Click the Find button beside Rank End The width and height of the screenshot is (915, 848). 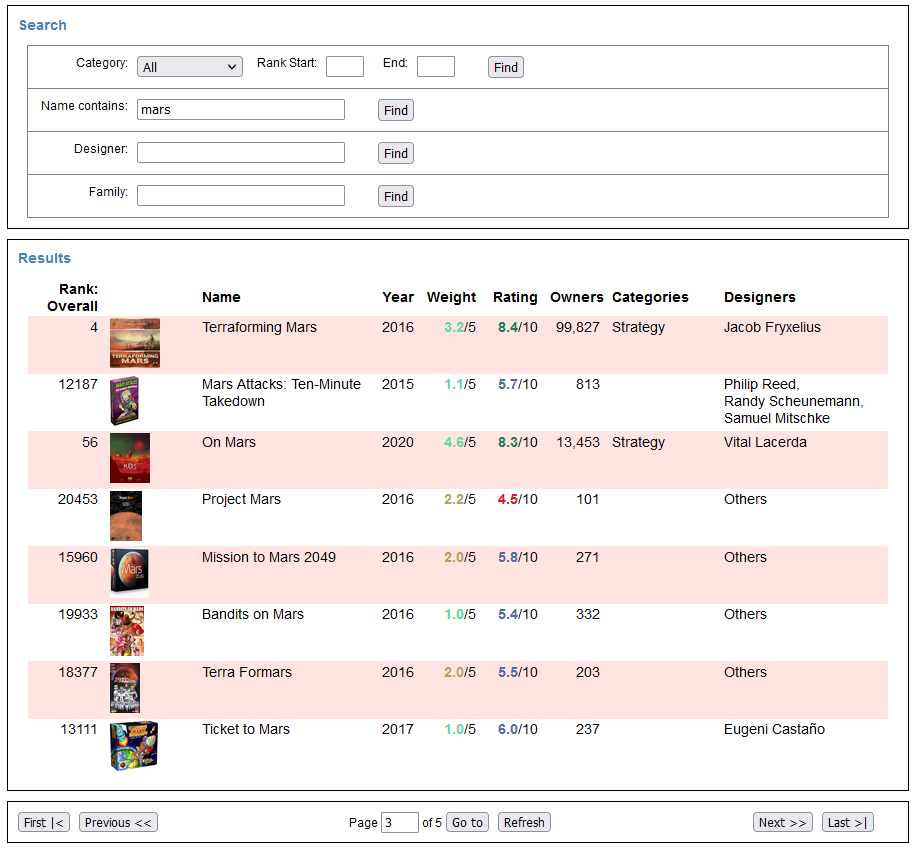point(506,67)
